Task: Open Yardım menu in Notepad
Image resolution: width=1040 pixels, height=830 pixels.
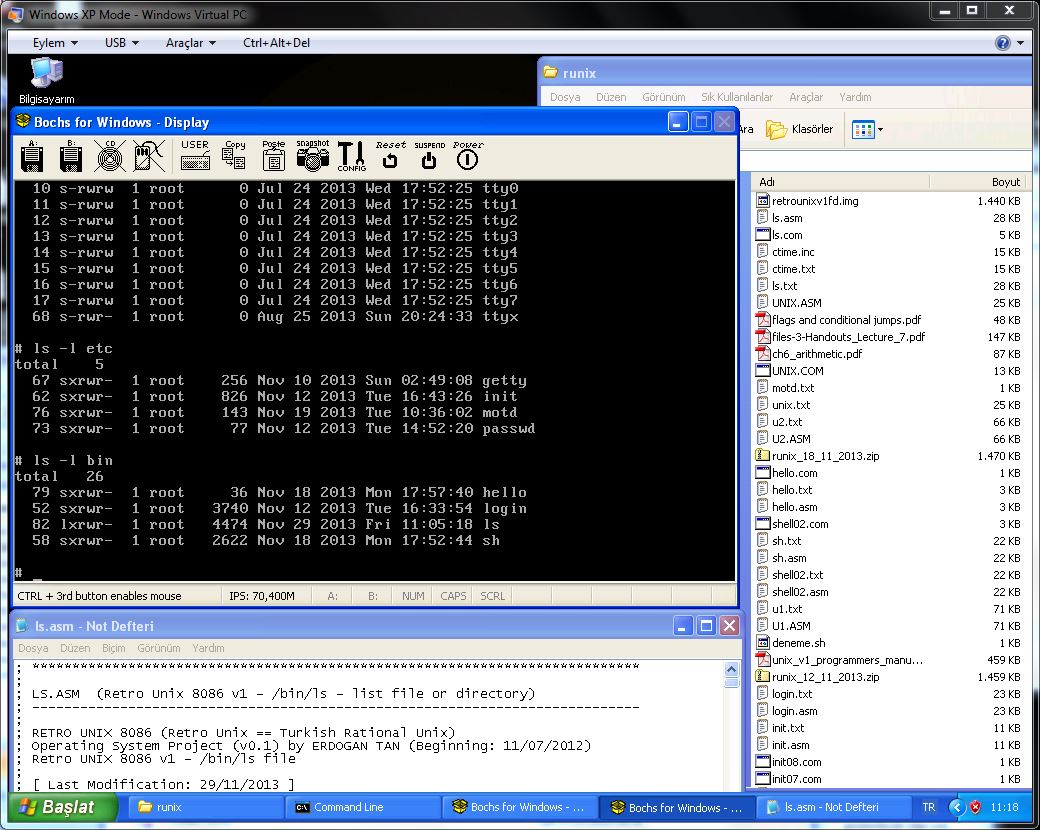Action: point(208,648)
